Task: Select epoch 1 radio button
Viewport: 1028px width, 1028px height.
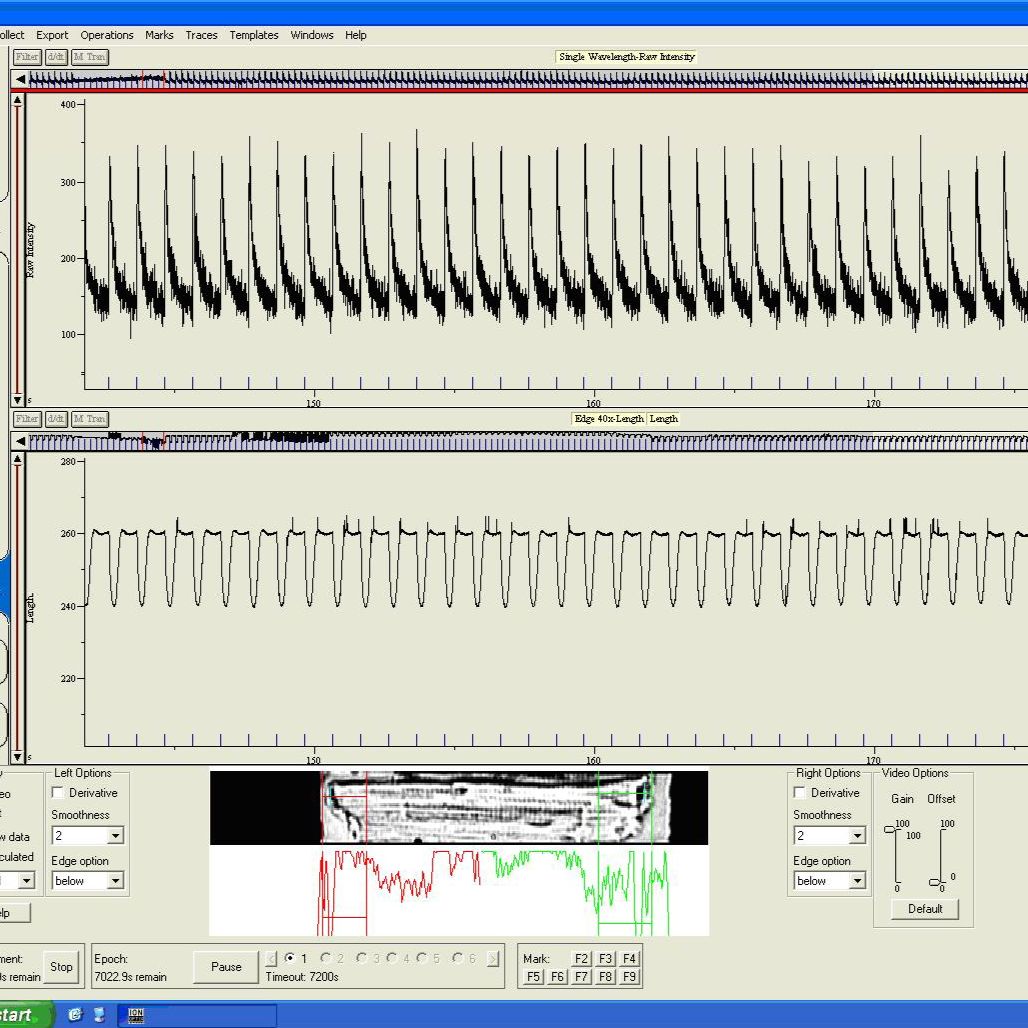Action: [x=290, y=959]
